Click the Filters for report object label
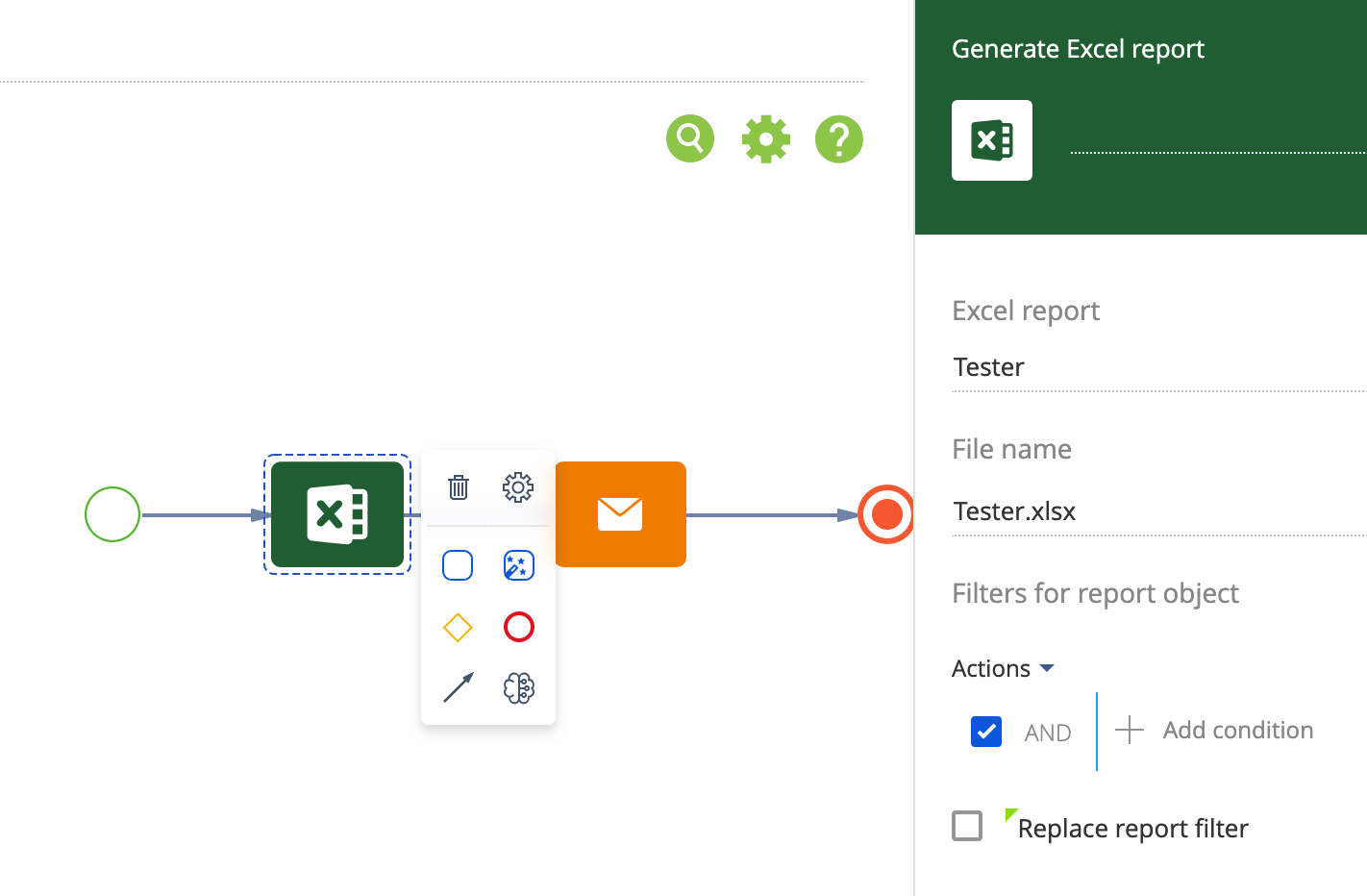The height and width of the screenshot is (896, 1367). click(1095, 593)
